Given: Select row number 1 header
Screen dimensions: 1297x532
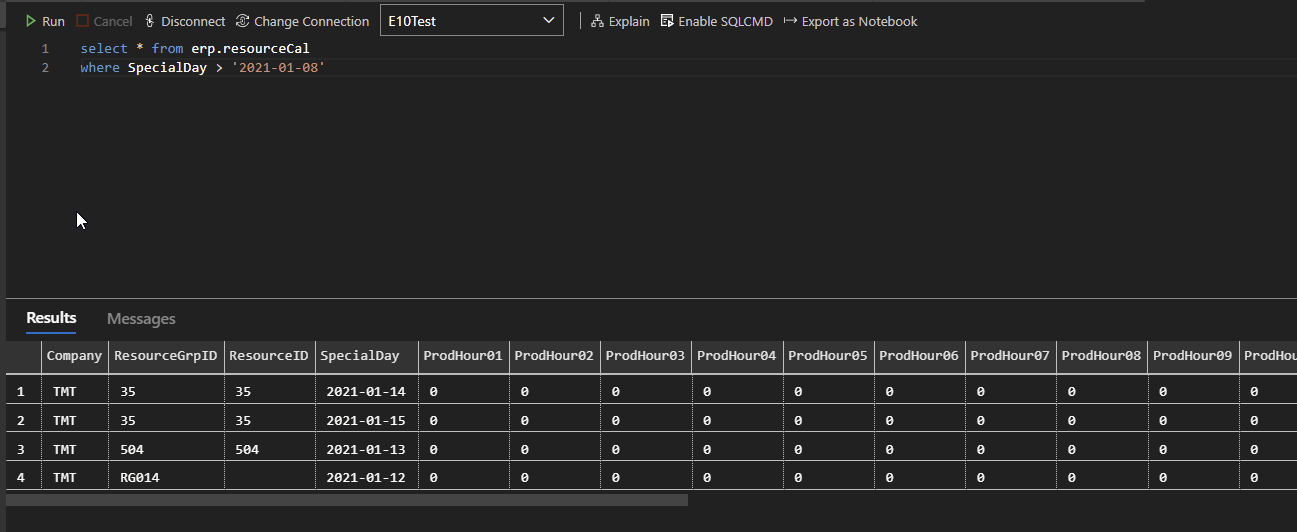Looking at the screenshot, I should (x=21, y=393).
